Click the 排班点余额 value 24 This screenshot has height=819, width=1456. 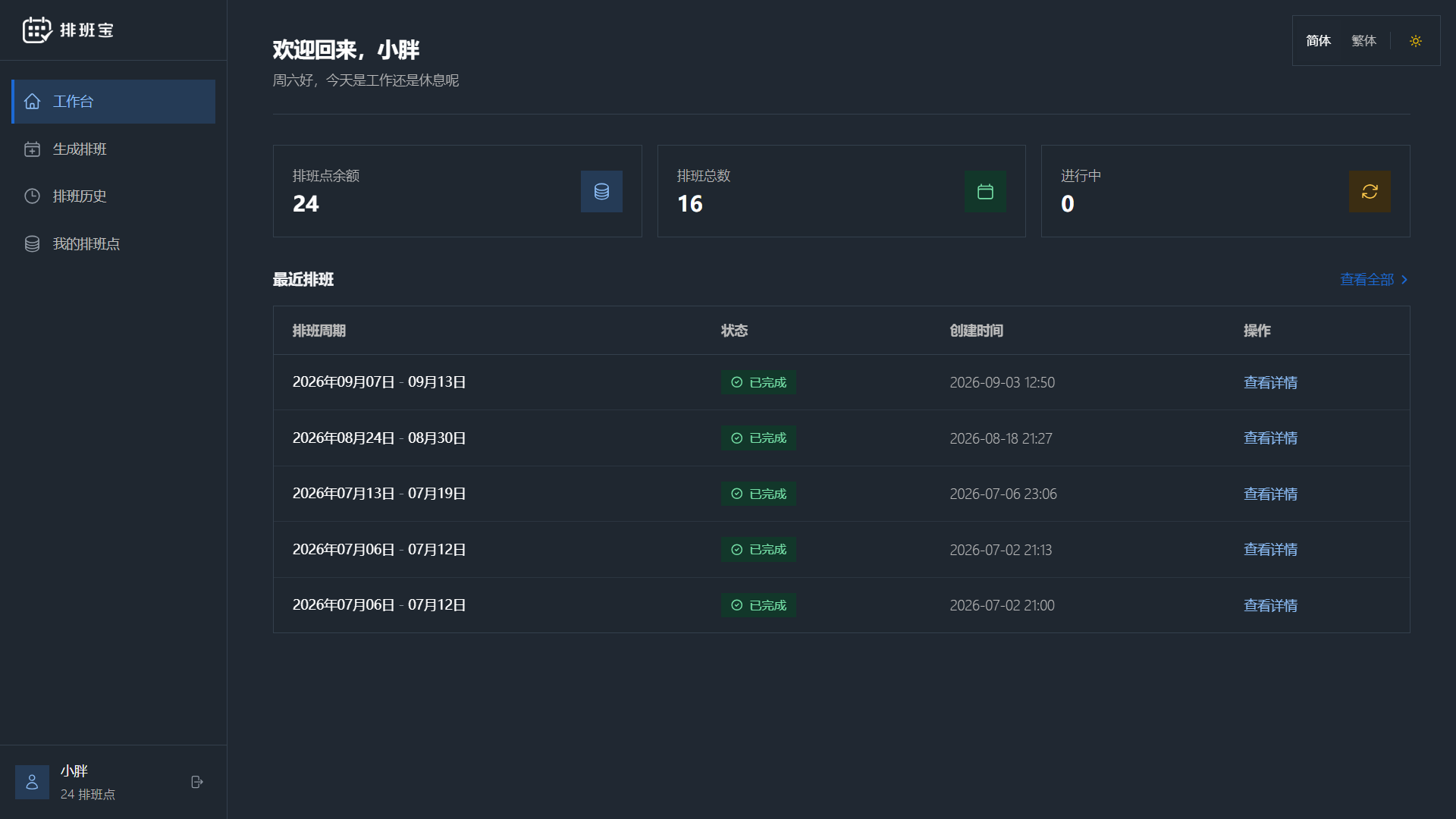(x=306, y=204)
